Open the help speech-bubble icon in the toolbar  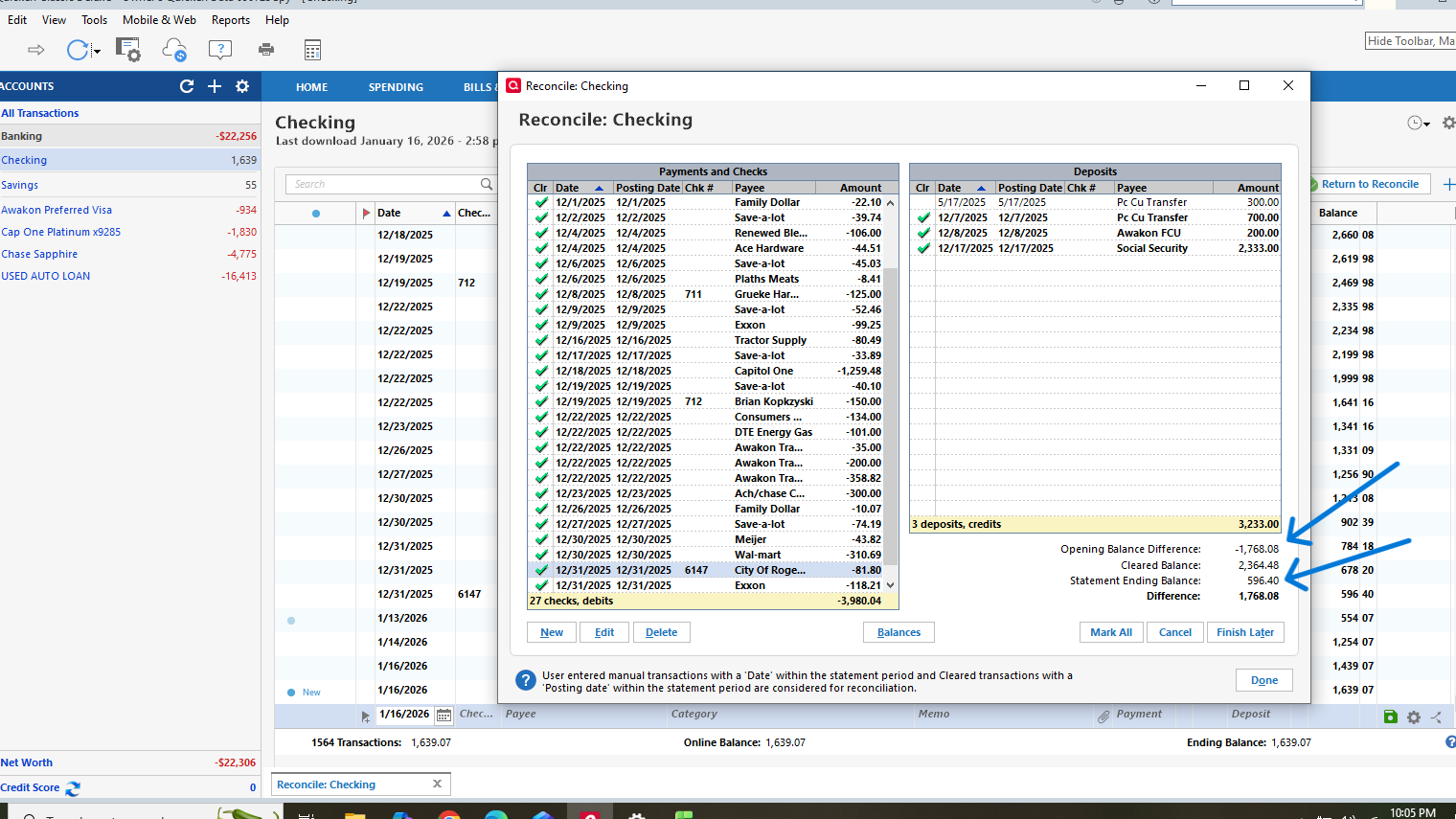[220, 50]
